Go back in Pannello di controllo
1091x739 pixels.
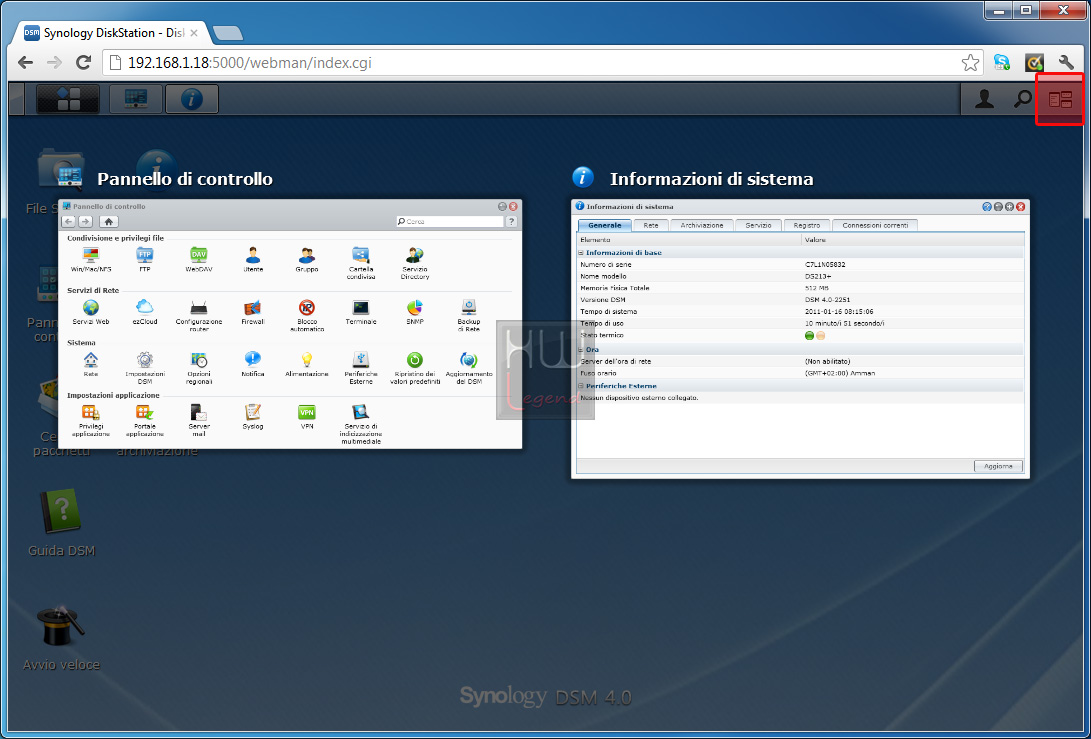click(x=68, y=221)
